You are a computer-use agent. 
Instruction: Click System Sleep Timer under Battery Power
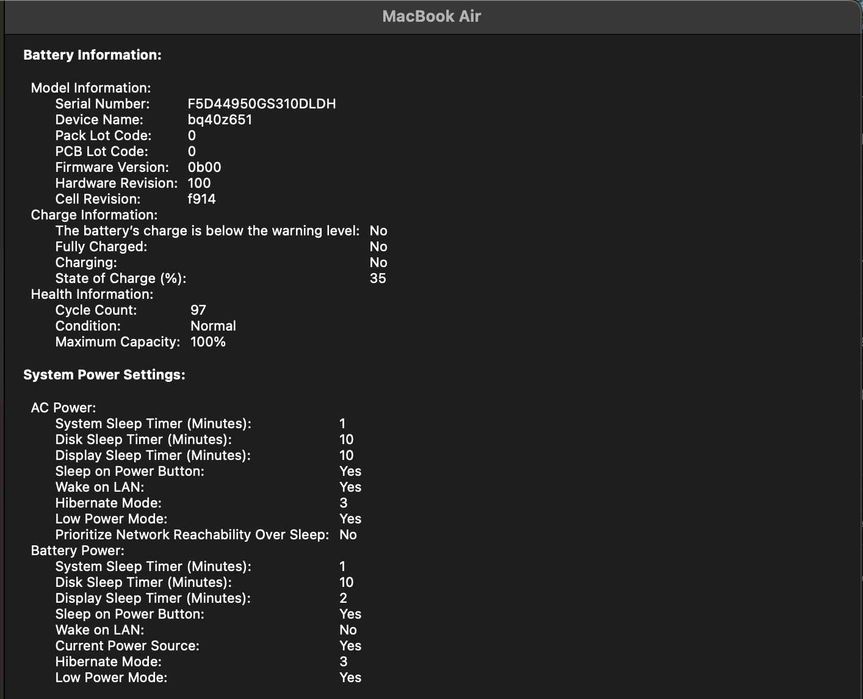(x=153, y=567)
